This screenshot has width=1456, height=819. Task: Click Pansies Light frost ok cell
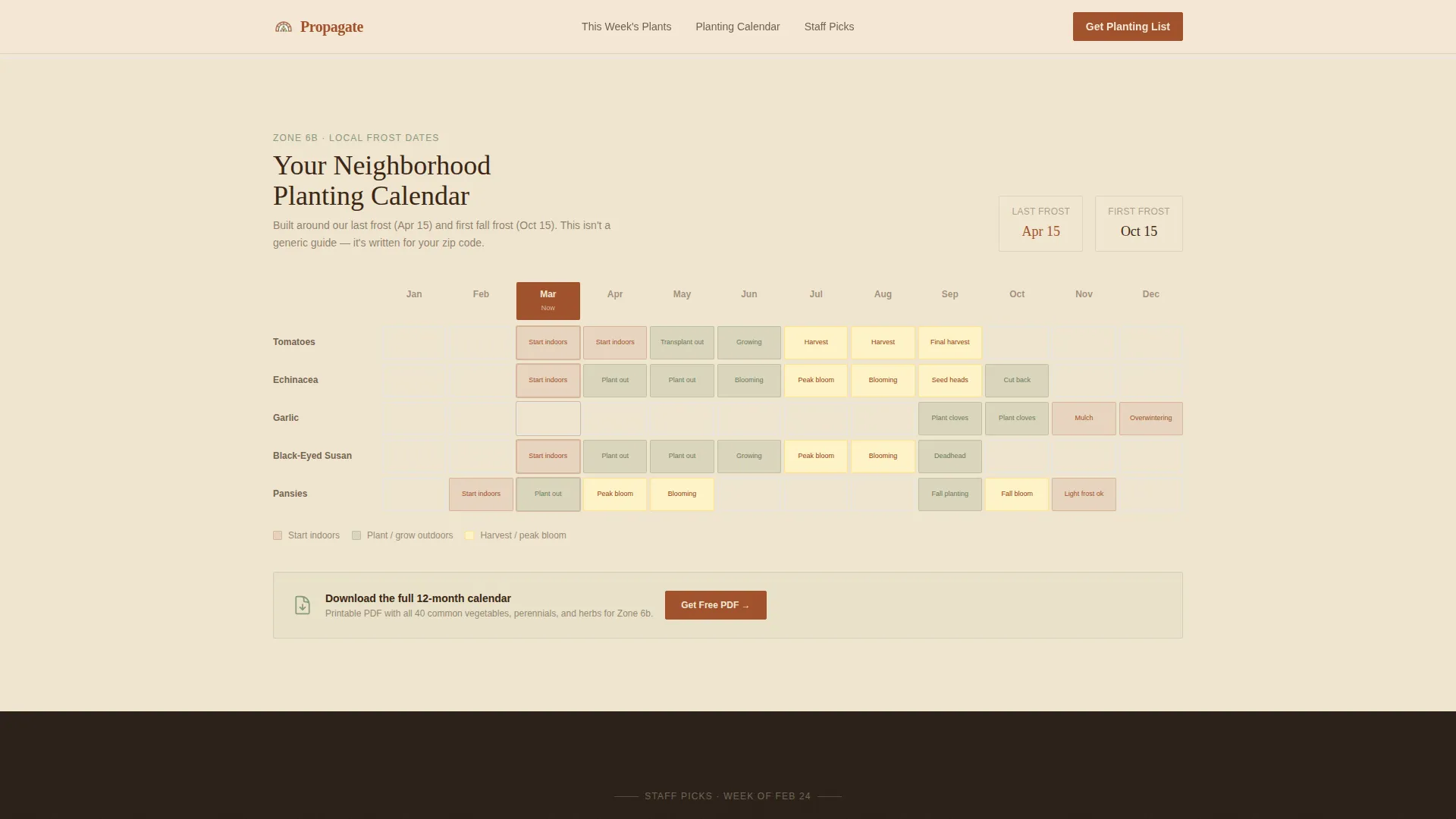[1084, 494]
